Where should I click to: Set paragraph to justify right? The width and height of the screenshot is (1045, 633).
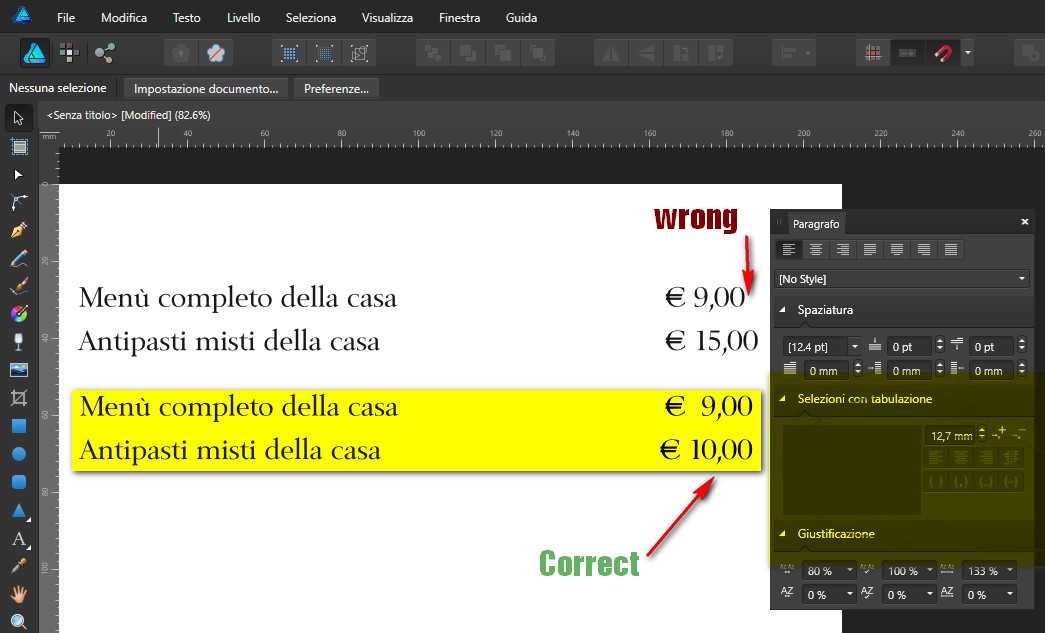924,250
